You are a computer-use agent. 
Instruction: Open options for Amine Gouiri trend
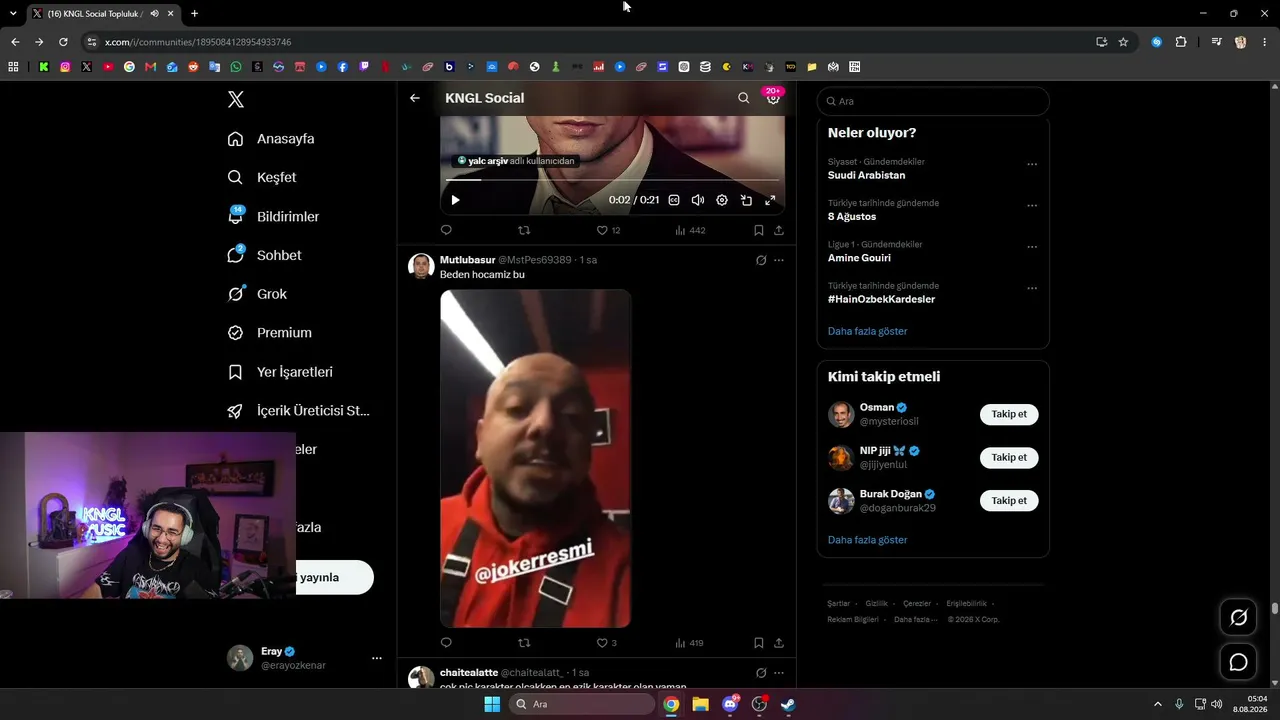(x=1032, y=247)
